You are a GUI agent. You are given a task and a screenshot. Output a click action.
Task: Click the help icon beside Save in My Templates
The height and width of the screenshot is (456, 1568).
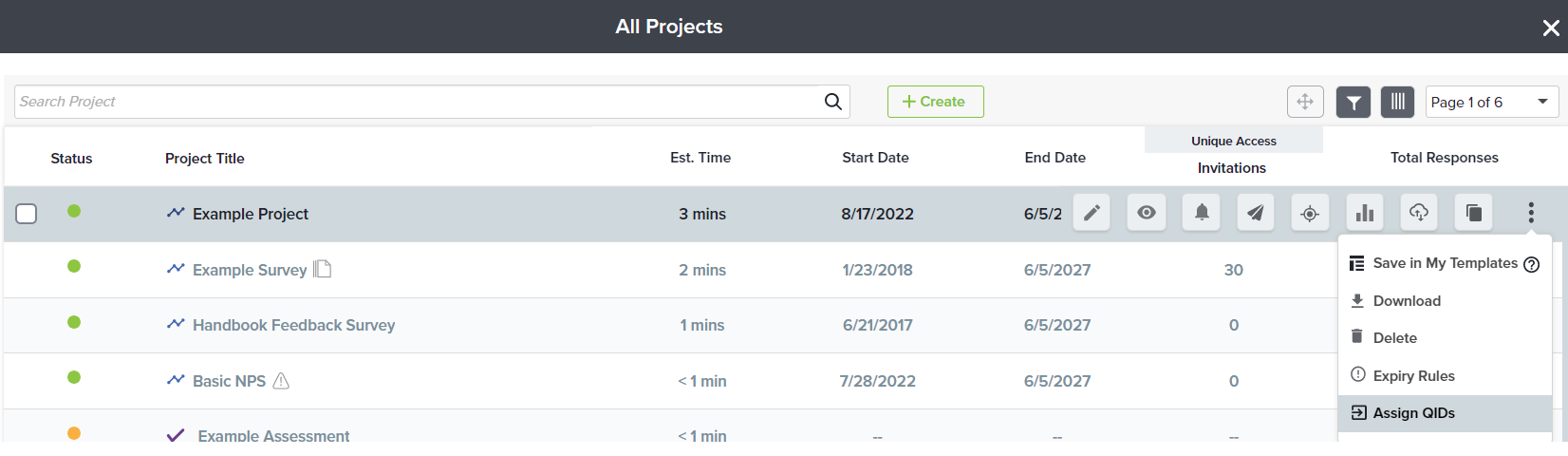(x=1531, y=264)
